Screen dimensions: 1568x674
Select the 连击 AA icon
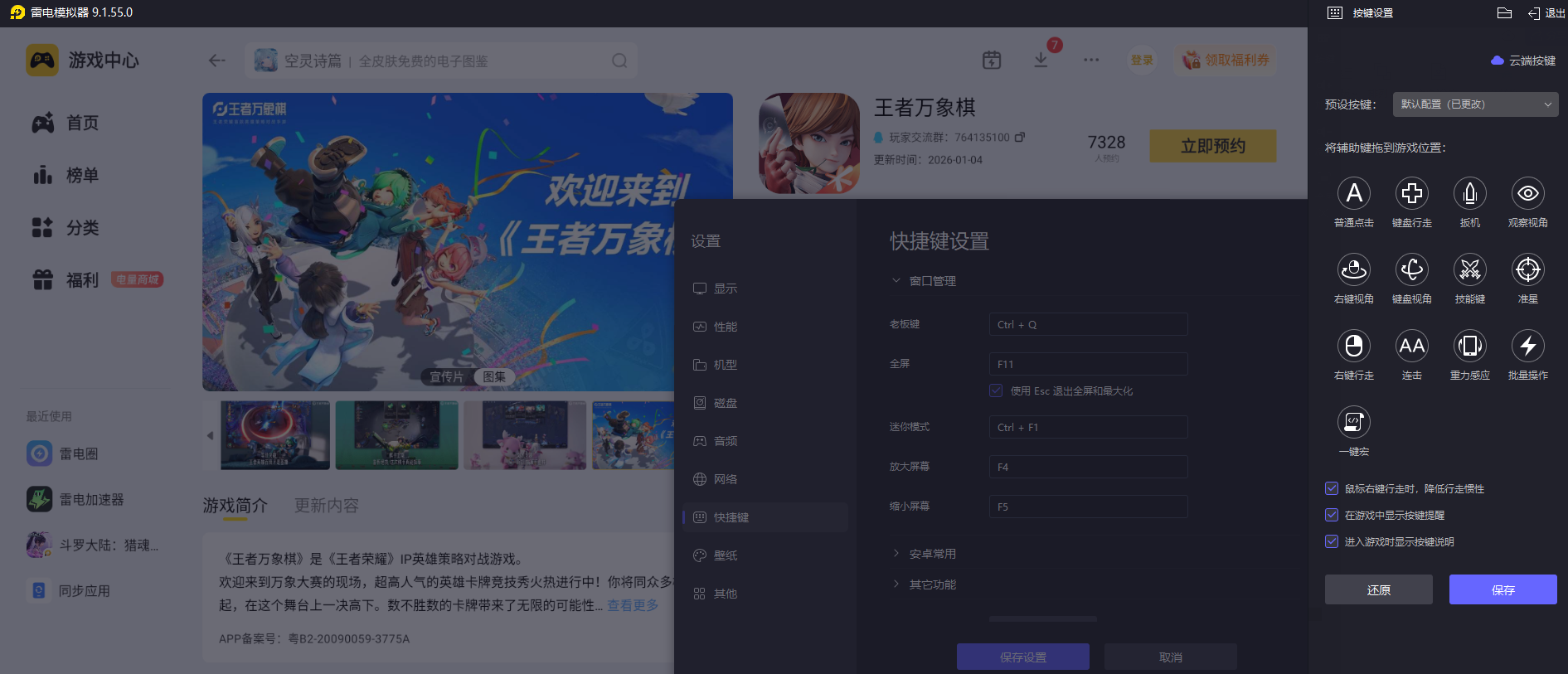pos(1412,346)
